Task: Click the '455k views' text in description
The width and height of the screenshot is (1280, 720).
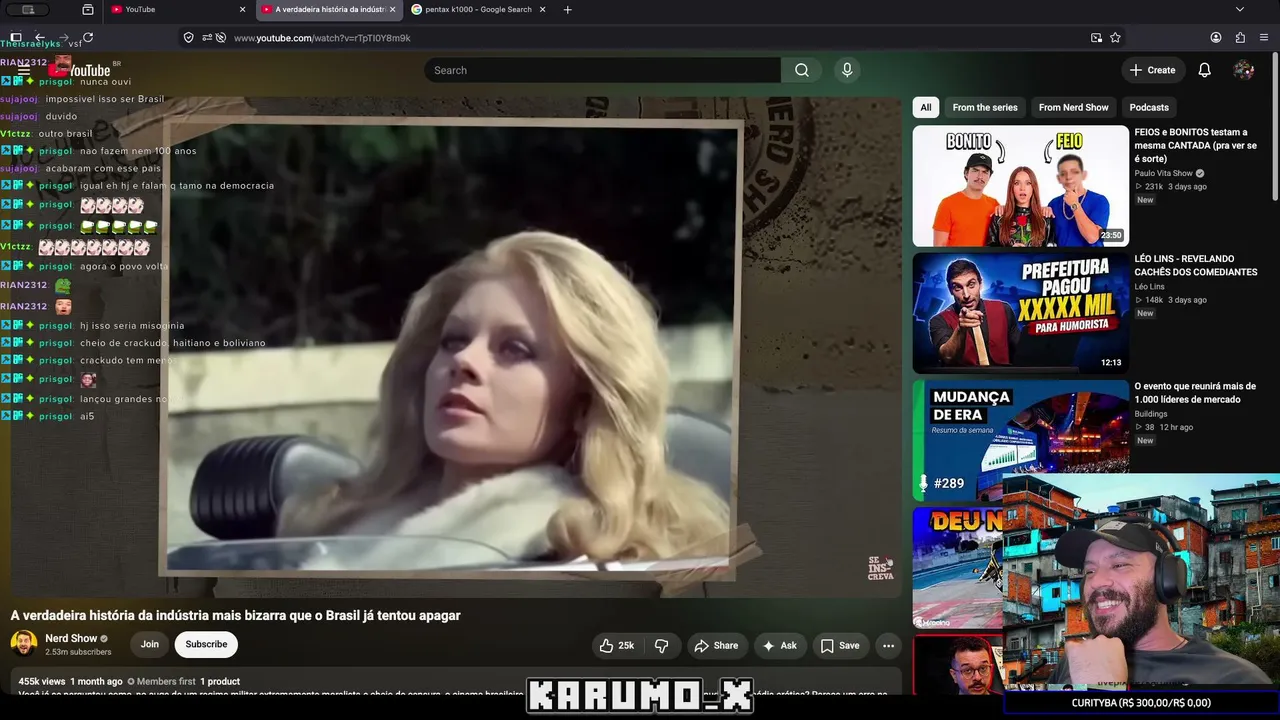Action: pyautogui.click(x=42, y=682)
